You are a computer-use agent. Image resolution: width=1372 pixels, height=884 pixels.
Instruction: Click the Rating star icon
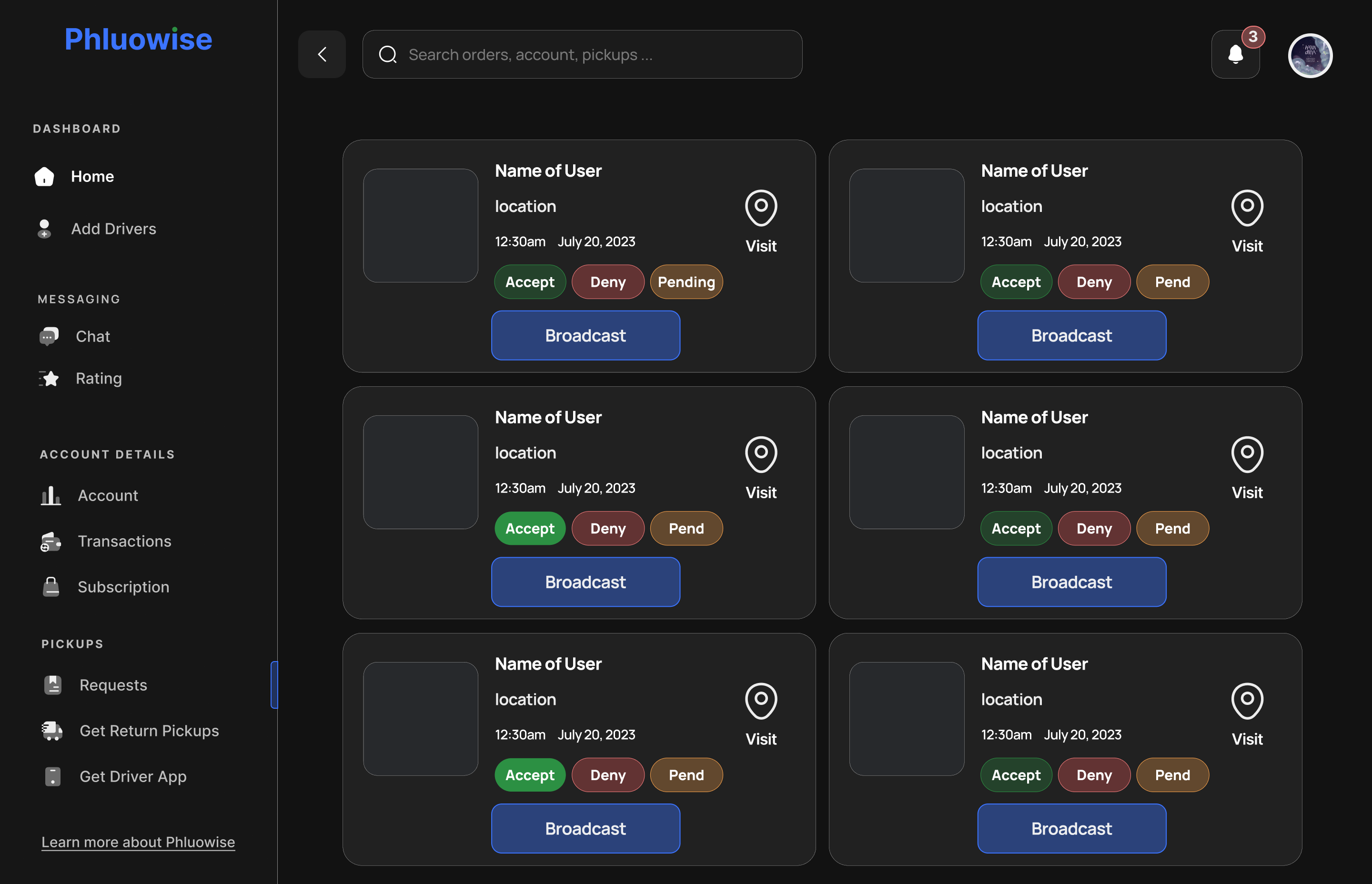[50, 378]
